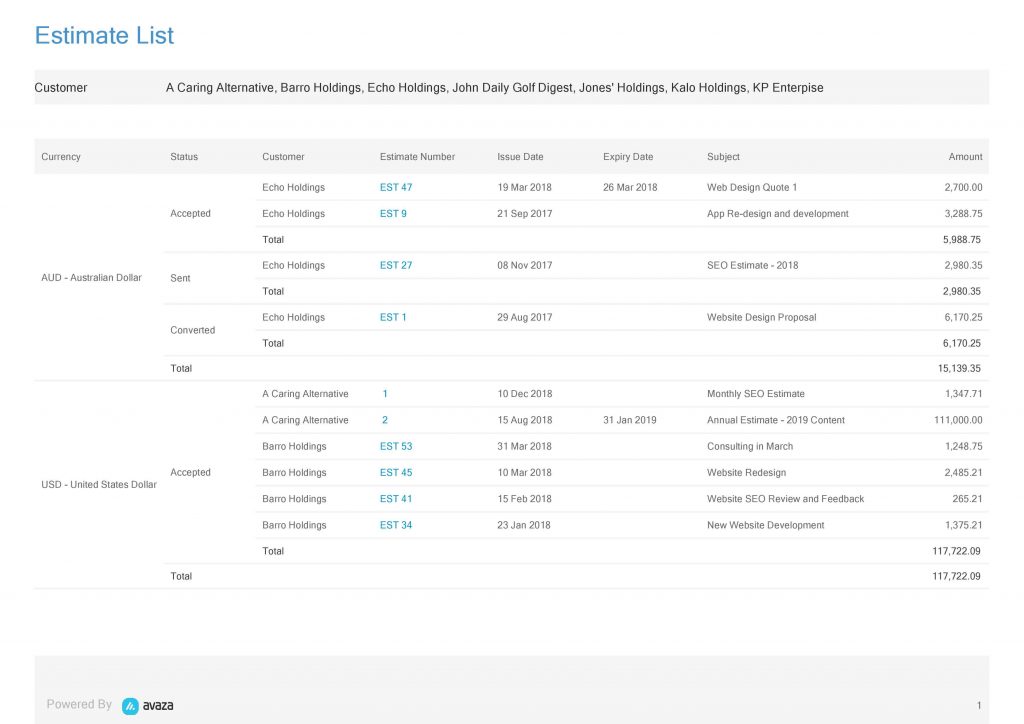Select subject Annual Estimate - 2019 Content
The image size is (1024, 724).
pyautogui.click(x=776, y=420)
